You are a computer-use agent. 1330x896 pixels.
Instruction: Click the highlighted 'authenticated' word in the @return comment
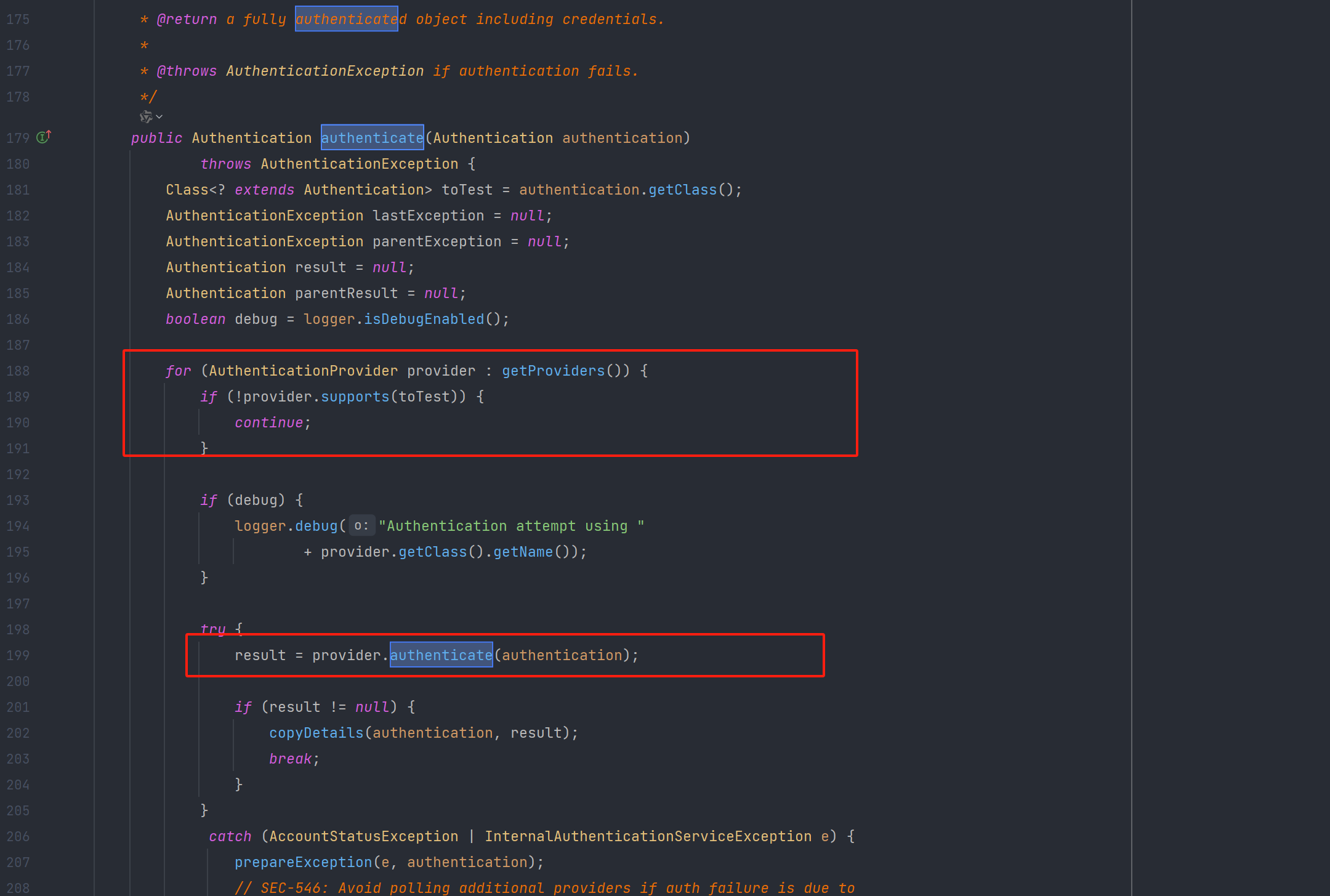347,19
